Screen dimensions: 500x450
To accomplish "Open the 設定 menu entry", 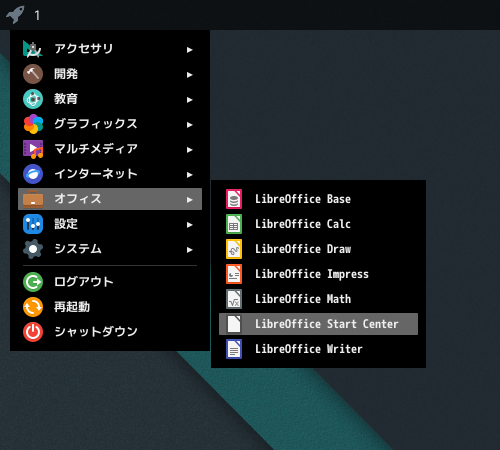I will tap(110, 224).
